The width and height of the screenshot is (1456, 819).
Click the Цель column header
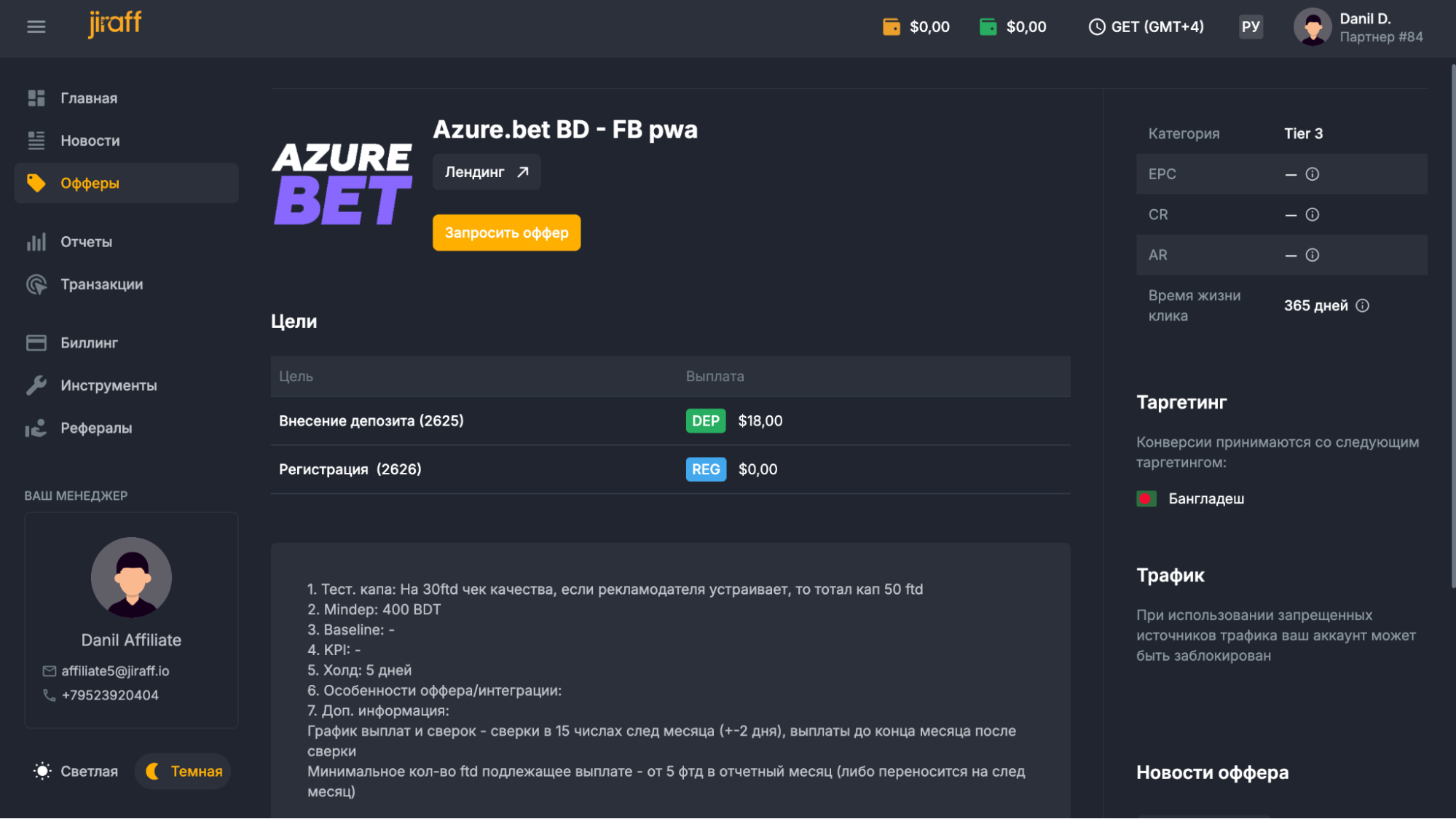[x=296, y=377]
